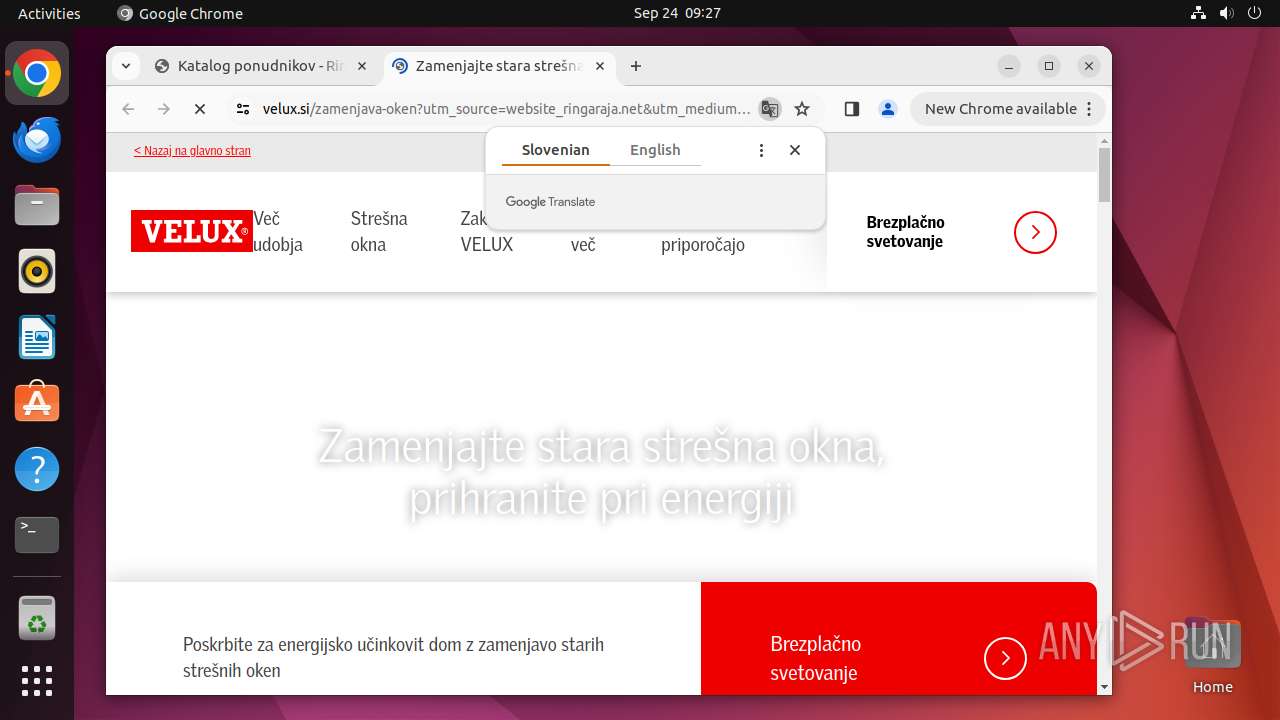Screen dimensions: 1280x720
Task: Switch to Zamenjajte stara strešna tab
Action: [500, 66]
